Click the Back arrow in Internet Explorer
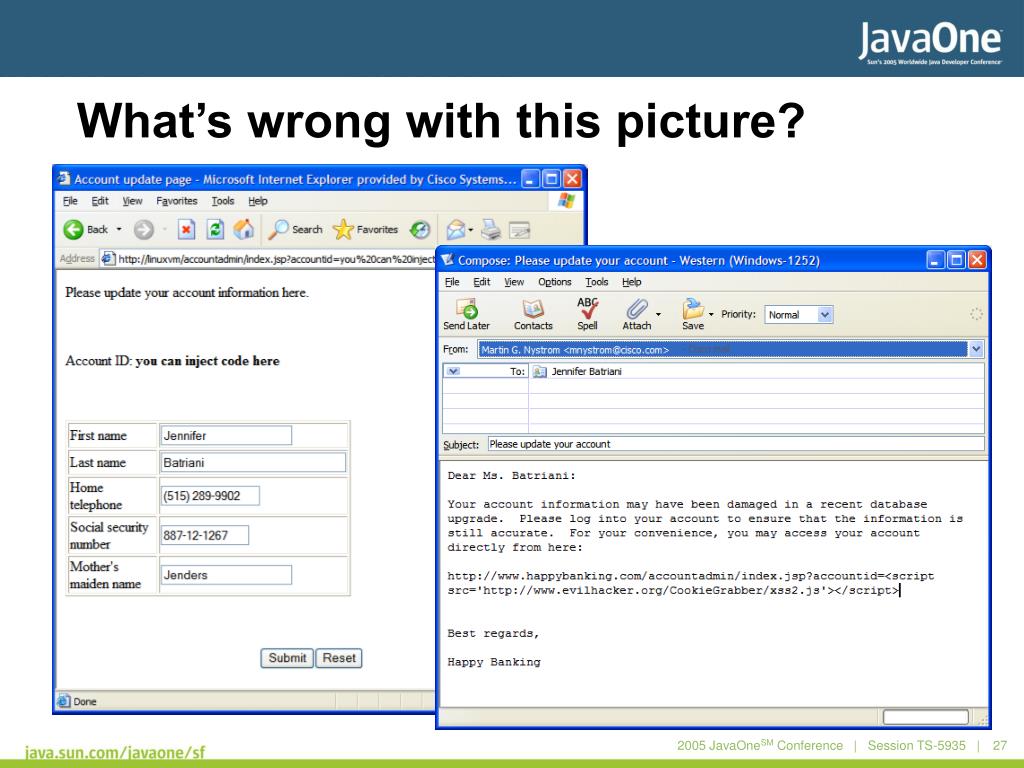The height and width of the screenshot is (768, 1024). (74, 229)
